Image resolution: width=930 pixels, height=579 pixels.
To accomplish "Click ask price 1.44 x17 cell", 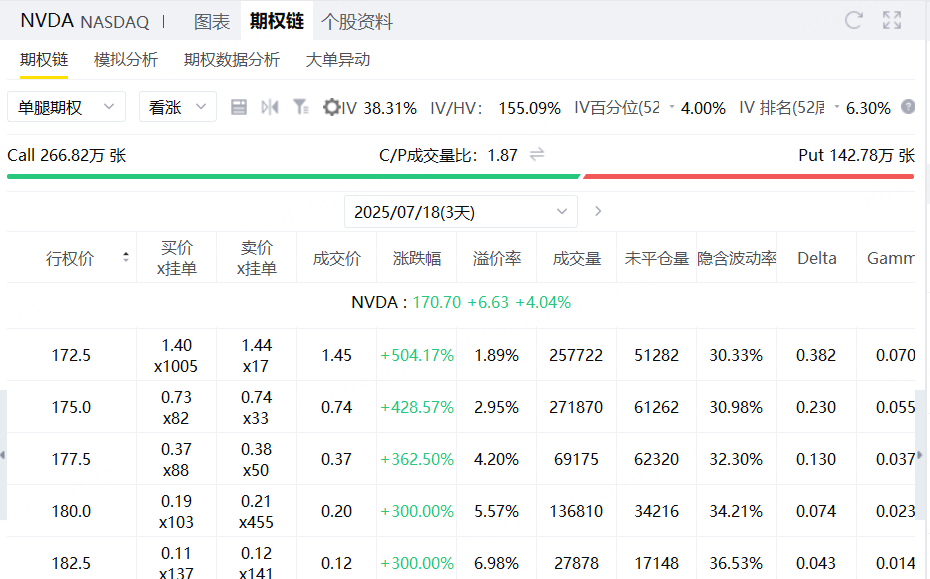I will [256, 355].
